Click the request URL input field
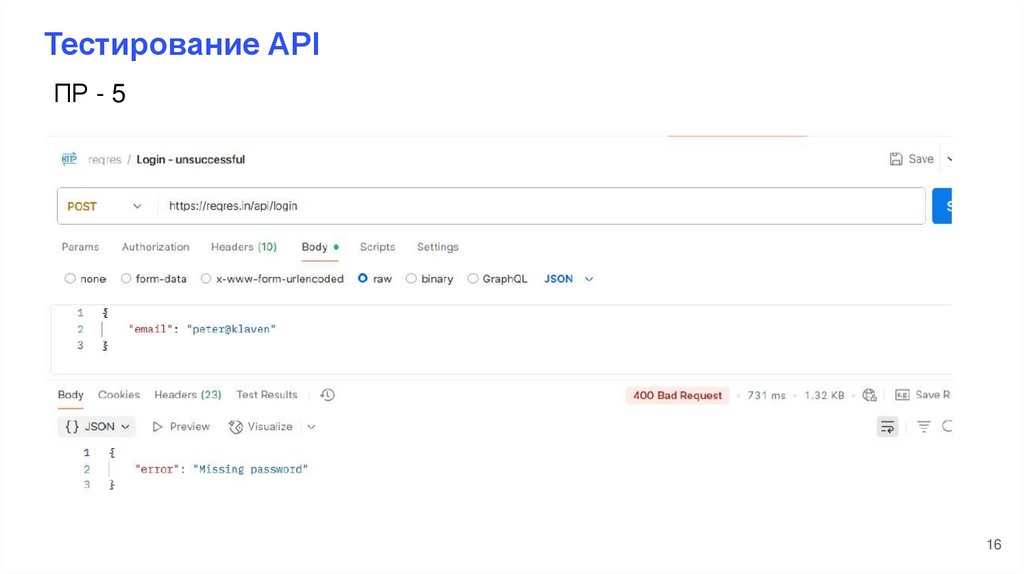1024x574 pixels. [540, 206]
